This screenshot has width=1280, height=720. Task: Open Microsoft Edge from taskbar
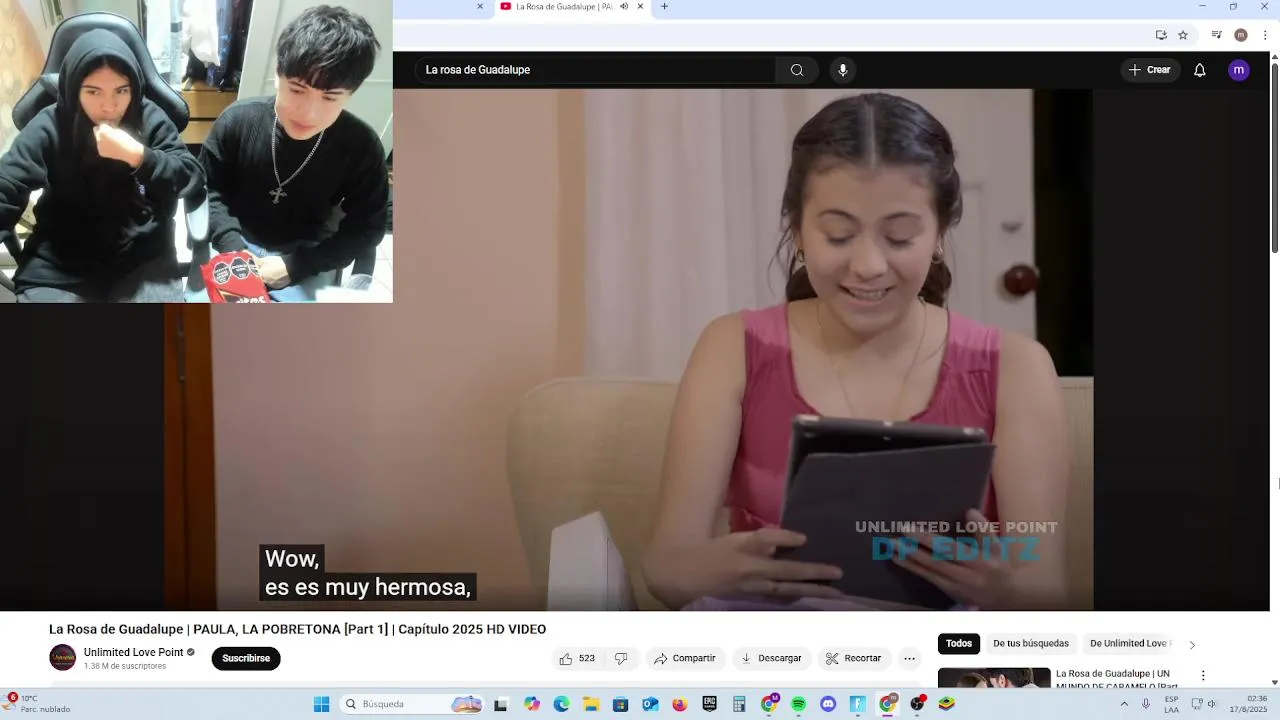tap(561, 704)
